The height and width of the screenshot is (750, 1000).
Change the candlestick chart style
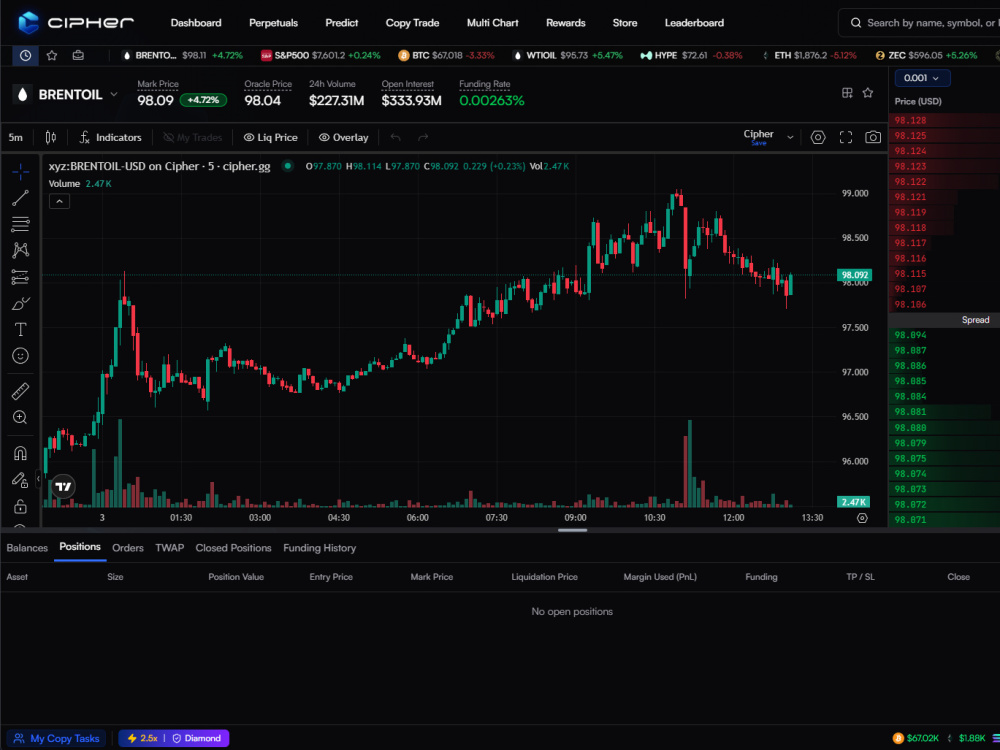pos(51,137)
